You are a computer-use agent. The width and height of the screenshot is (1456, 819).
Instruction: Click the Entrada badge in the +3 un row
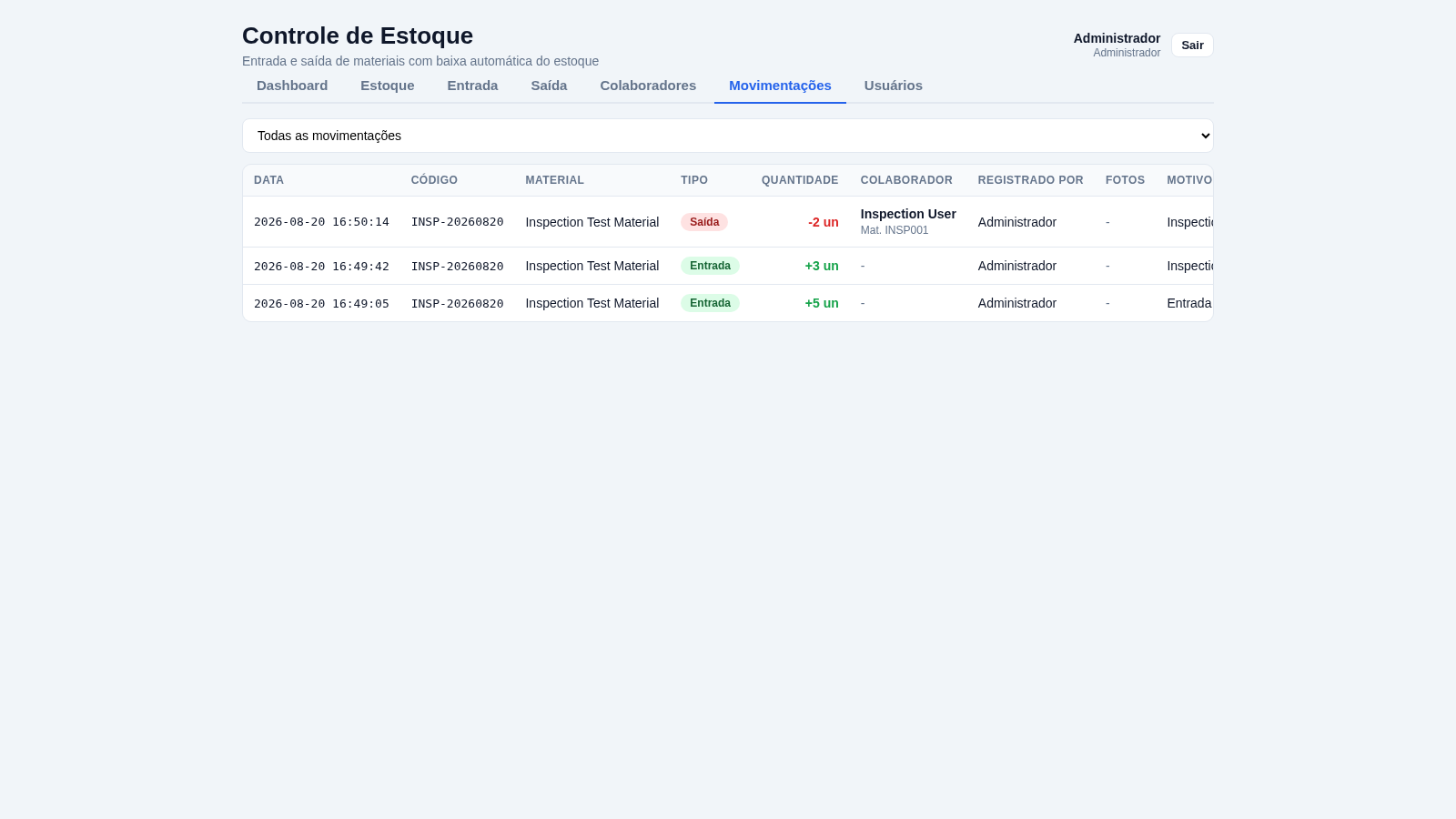710,266
